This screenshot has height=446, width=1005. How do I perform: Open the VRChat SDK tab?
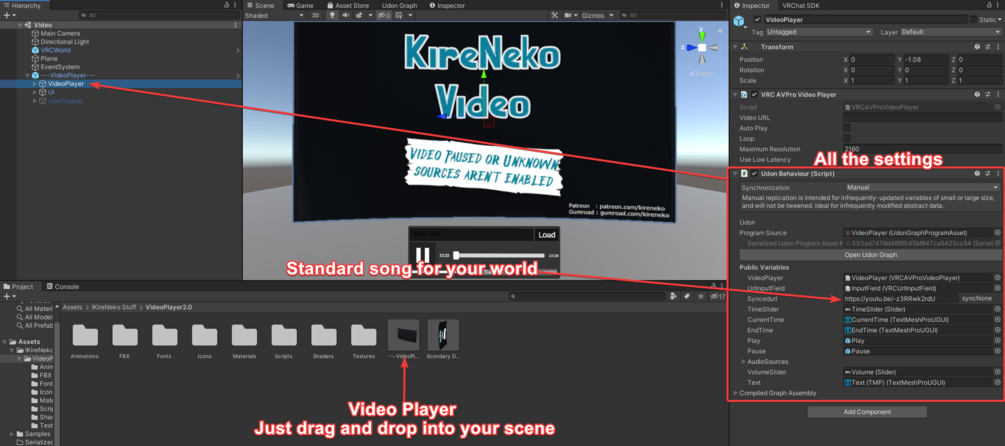click(x=801, y=5)
